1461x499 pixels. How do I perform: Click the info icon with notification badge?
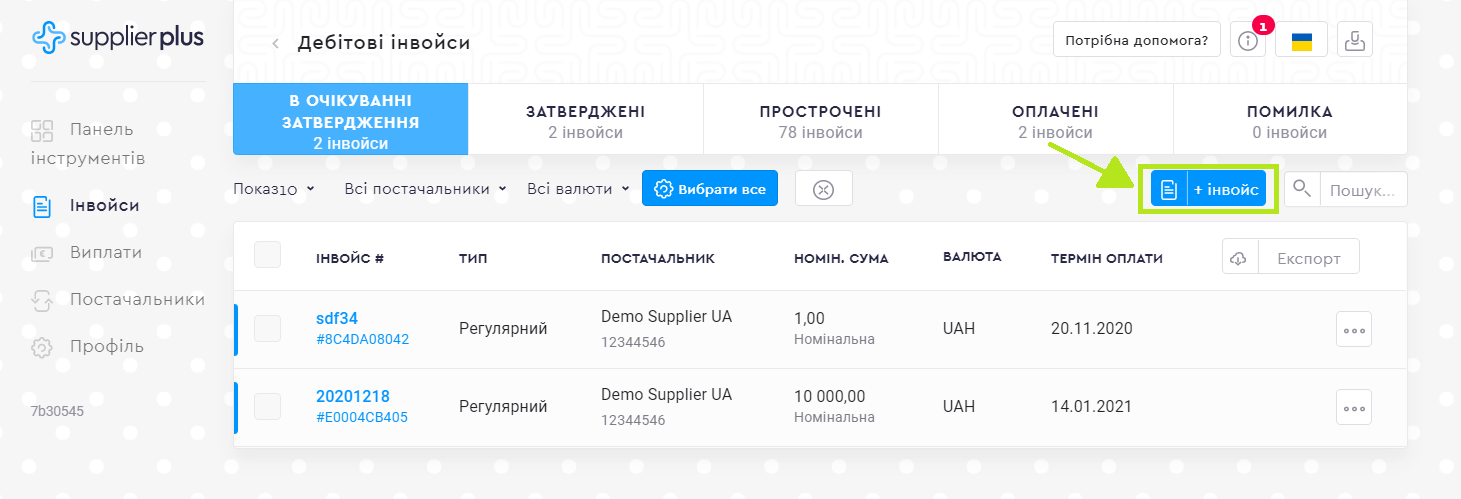[1247, 41]
